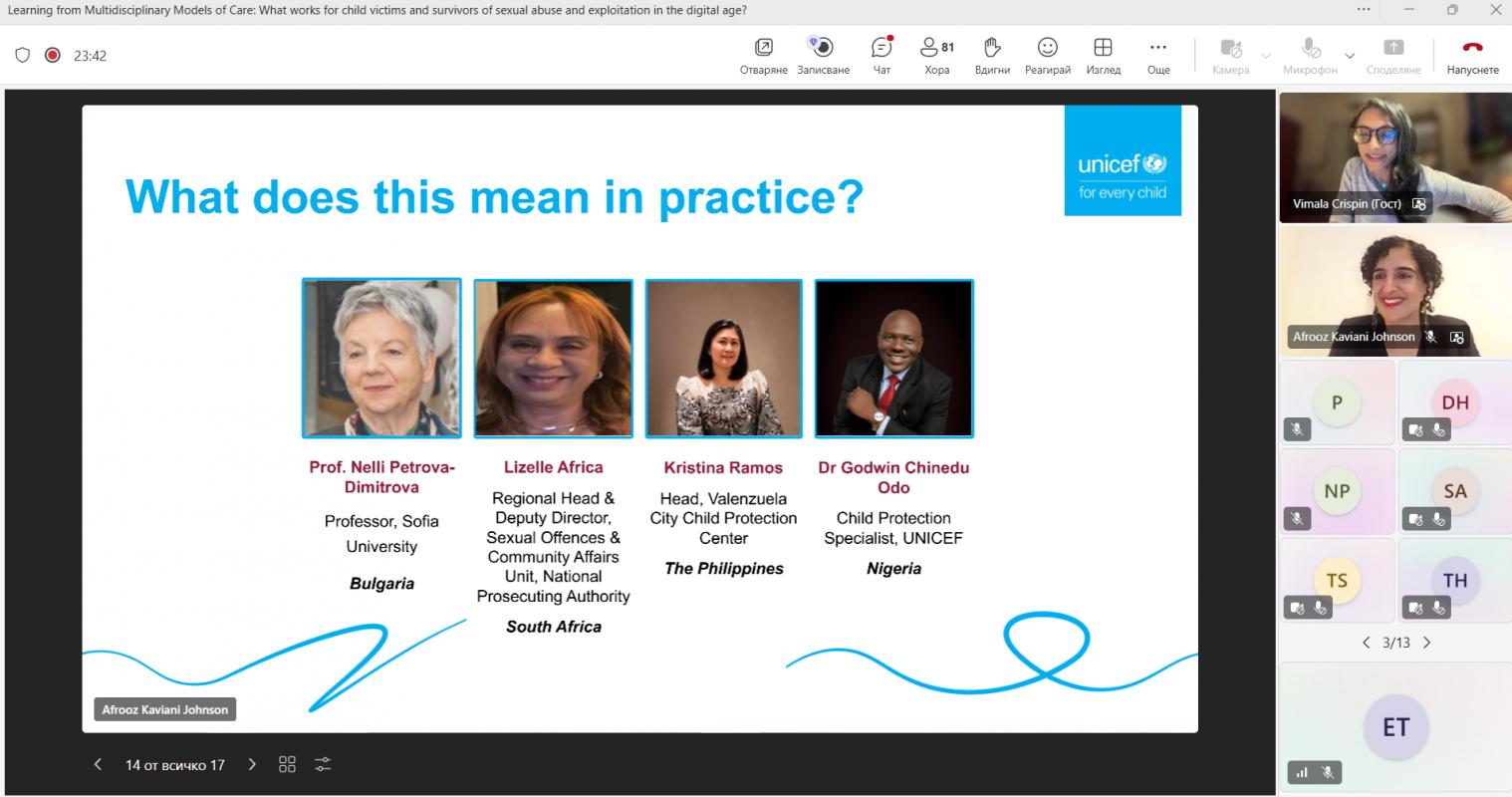The width and height of the screenshot is (1512, 797).
Task: Click signal strength icon on ET tile
Action: coord(1302,772)
